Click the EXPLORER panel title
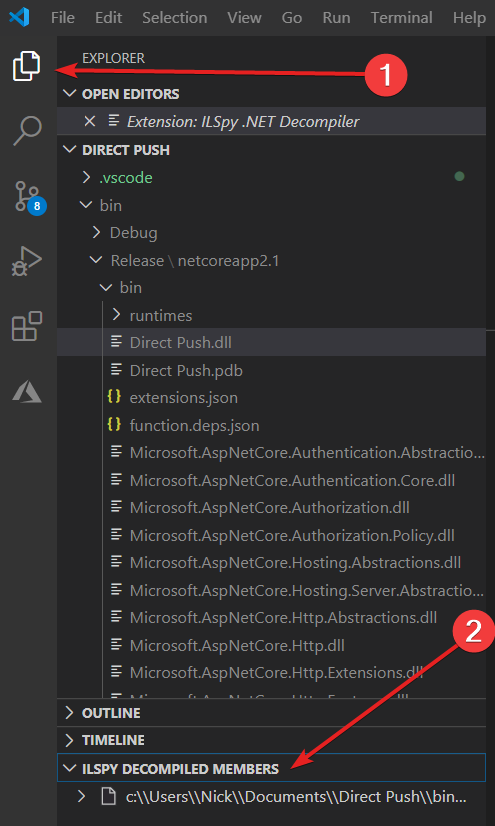The height and width of the screenshot is (826, 495). pos(113,58)
